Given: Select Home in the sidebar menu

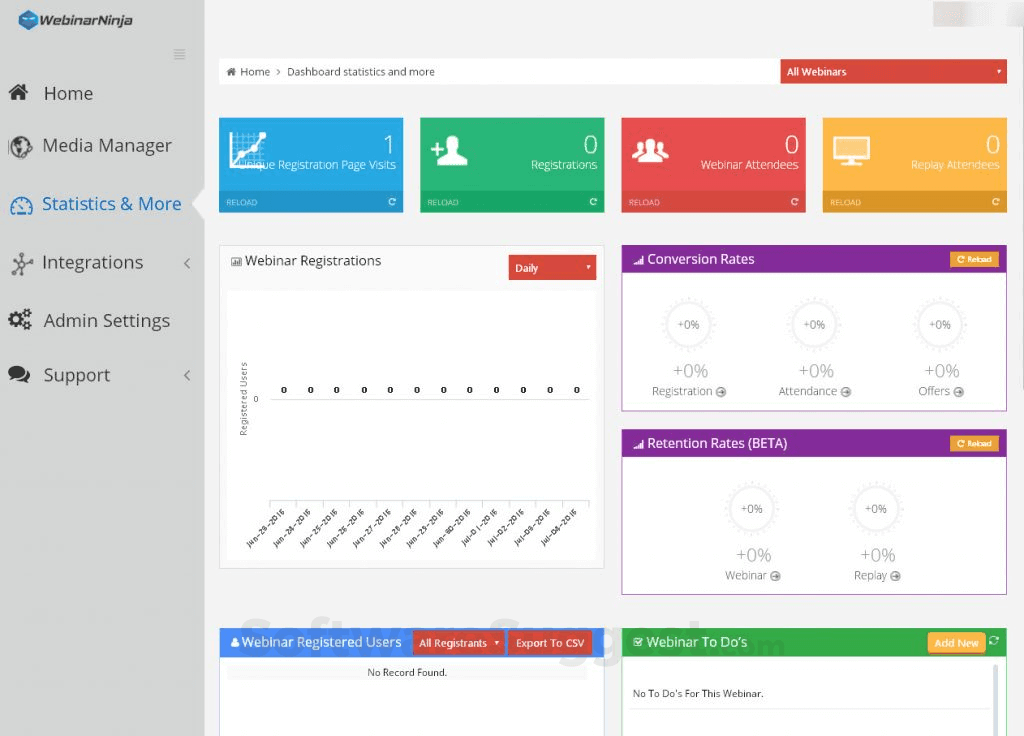Looking at the screenshot, I should (68, 93).
